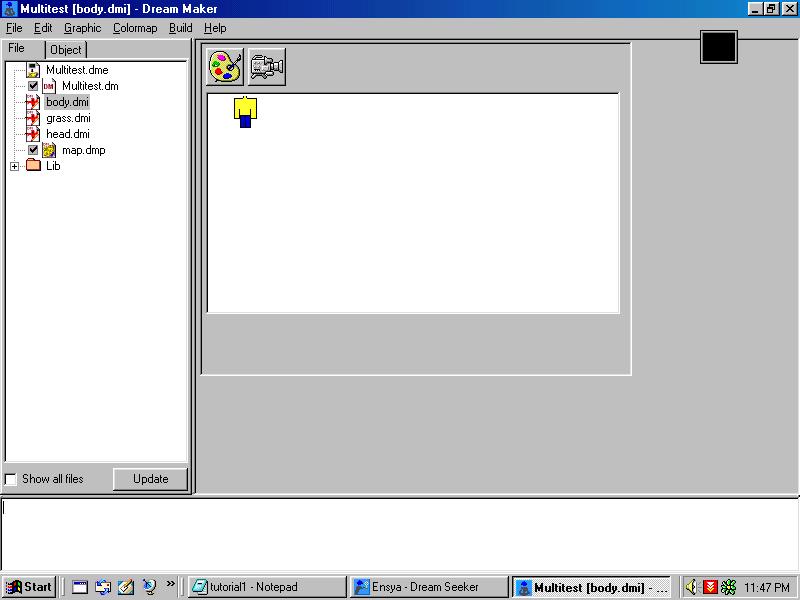Click the map.dmp map file icon
The height and width of the screenshot is (600, 800).
click(50, 150)
